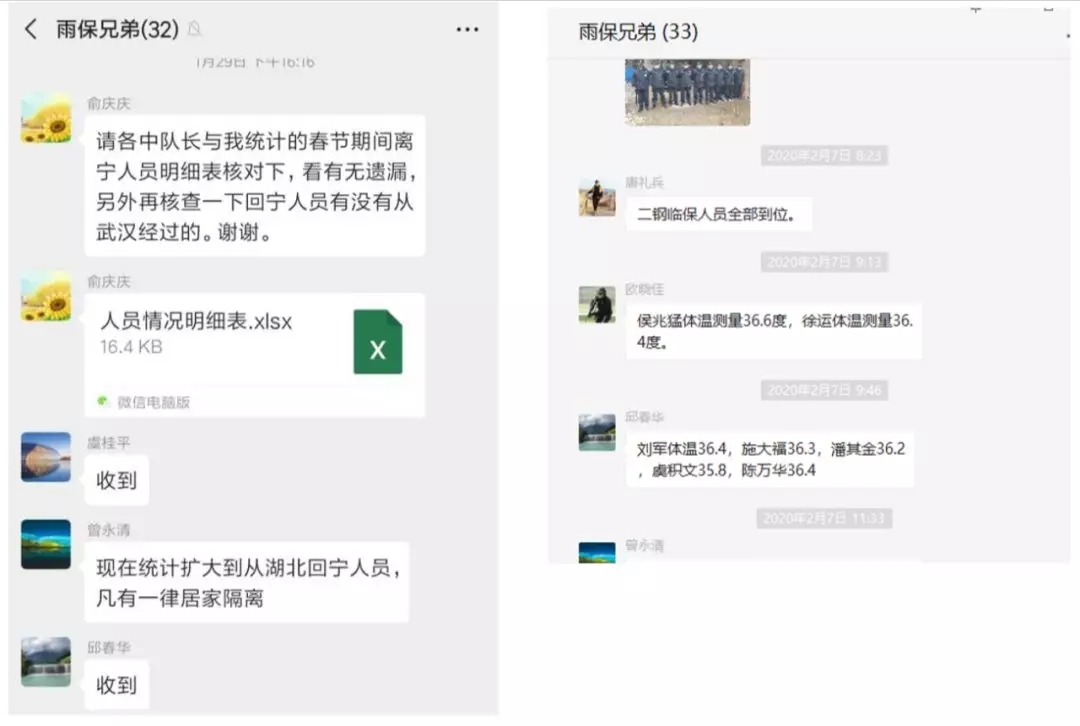This screenshot has width=1080, height=726.
Task: Tap the back arrow in chat header
Action: click(x=30, y=29)
